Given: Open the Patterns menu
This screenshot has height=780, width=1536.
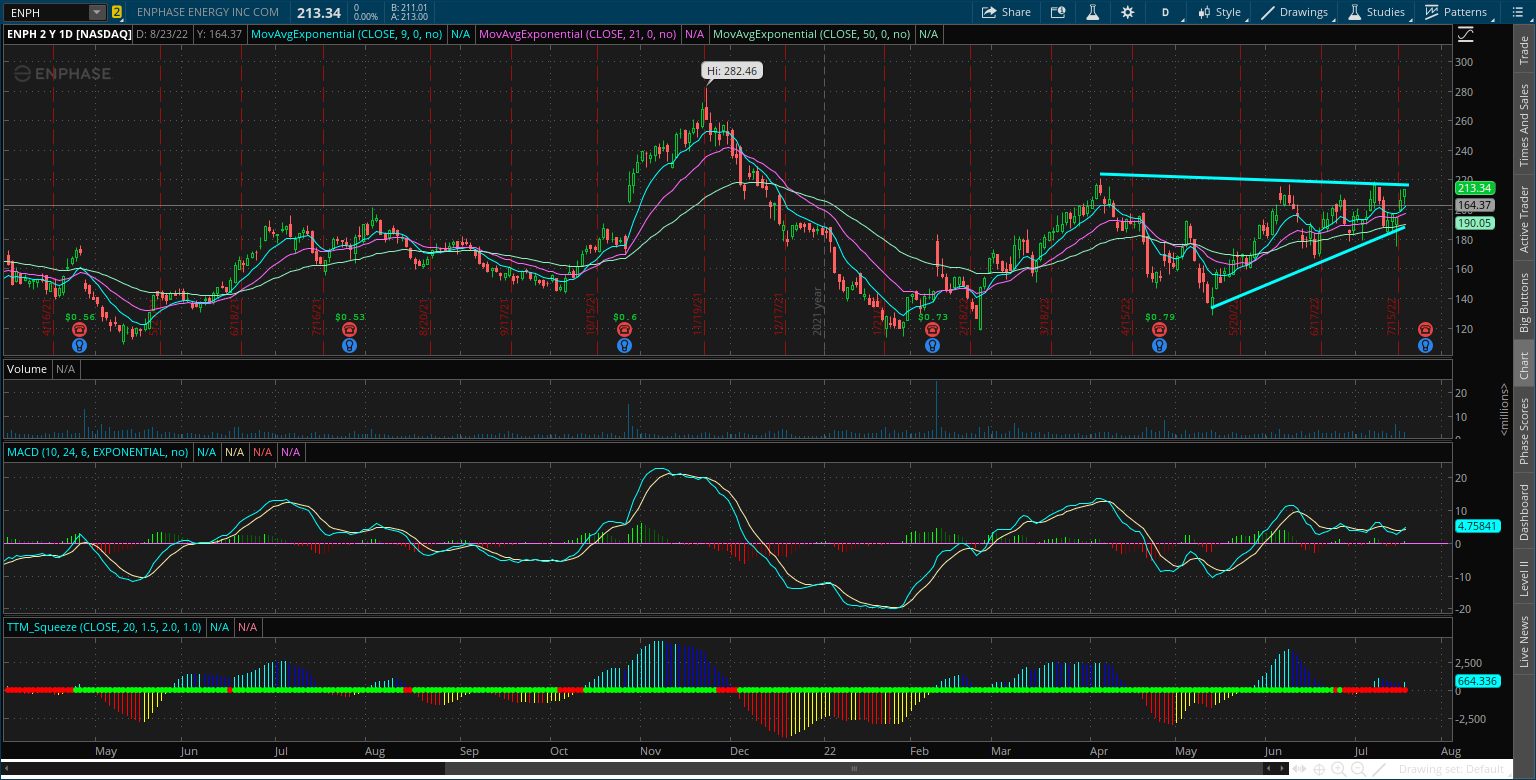Looking at the screenshot, I should pyautogui.click(x=1456, y=12).
